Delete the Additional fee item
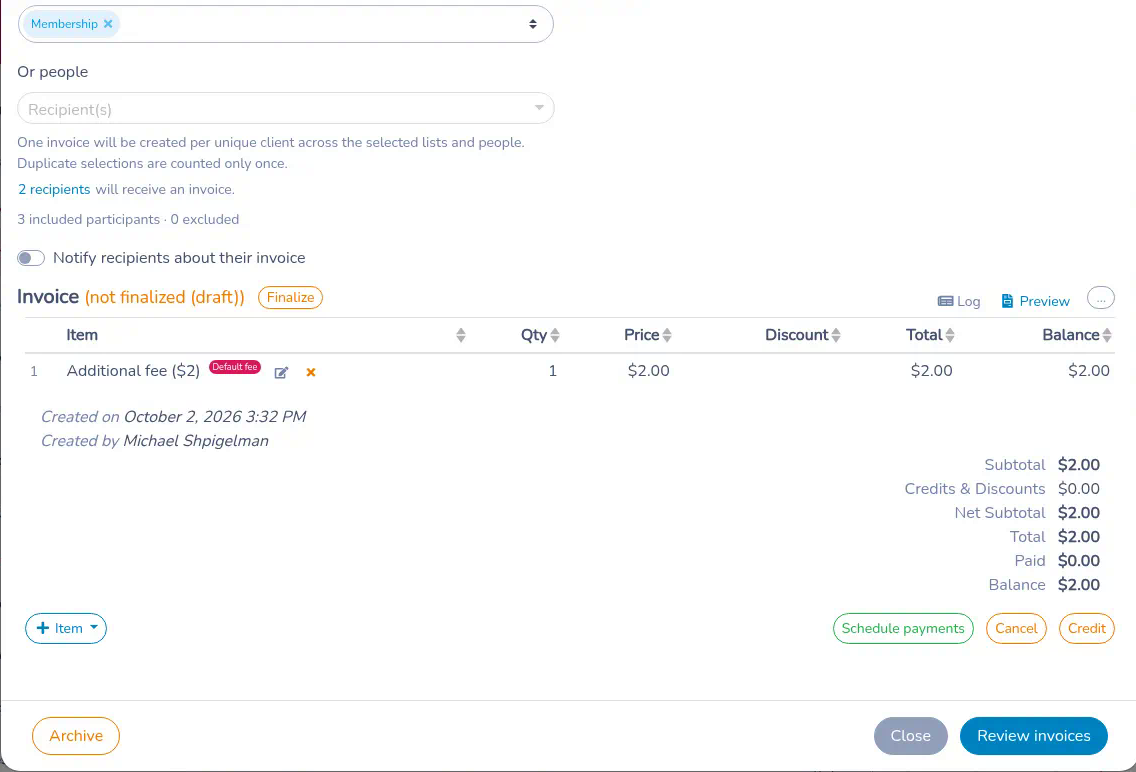The image size is (1136, 772). pos(311,372)
